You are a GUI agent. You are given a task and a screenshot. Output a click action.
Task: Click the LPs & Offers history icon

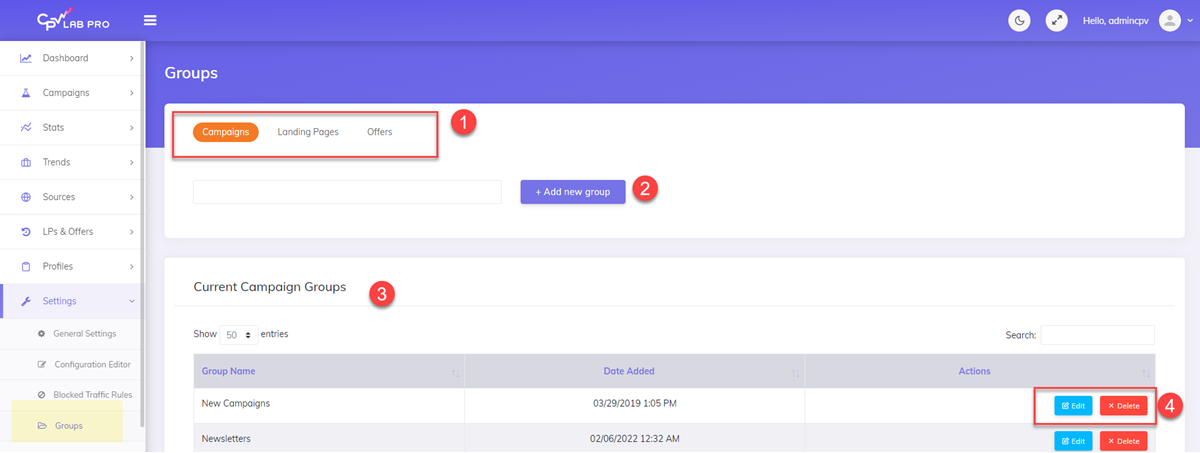click(26, 232)
